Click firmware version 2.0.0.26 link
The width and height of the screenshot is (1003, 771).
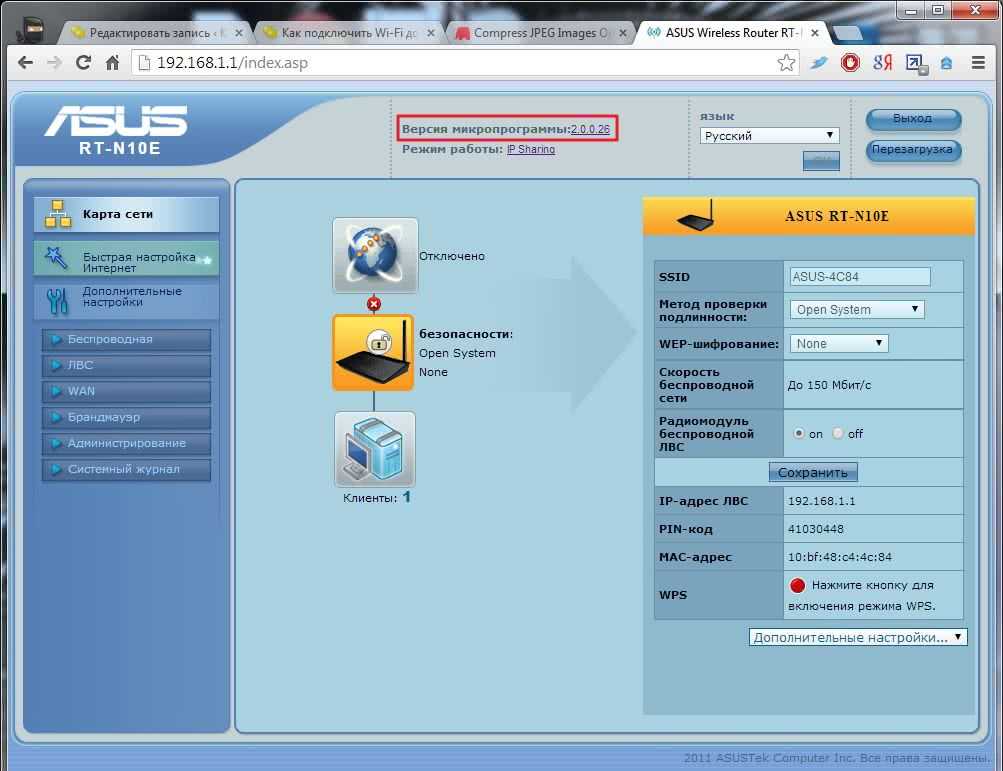(590, 130)
